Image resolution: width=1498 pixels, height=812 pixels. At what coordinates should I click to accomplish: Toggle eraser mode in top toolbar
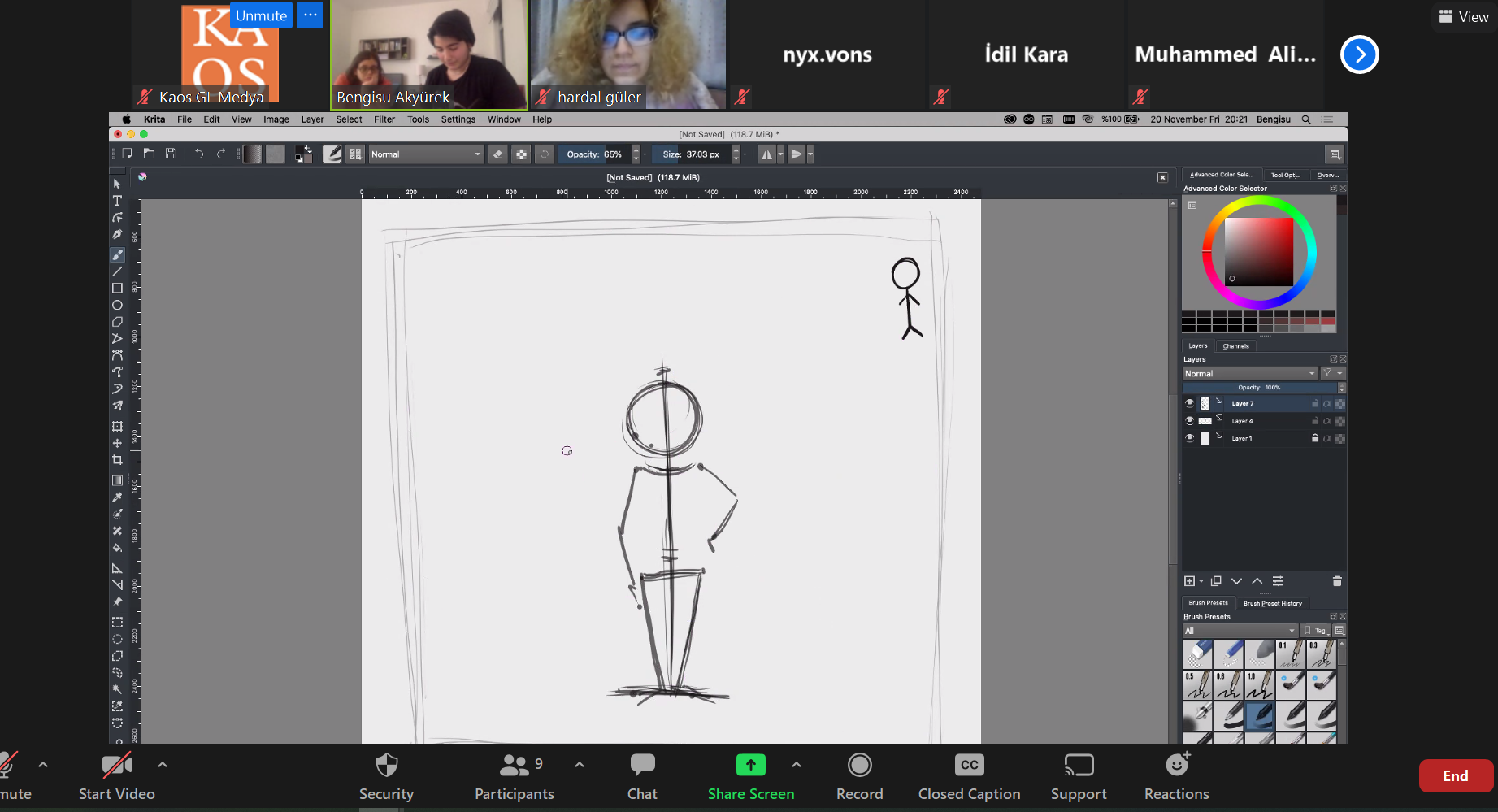tap(498, 154)
